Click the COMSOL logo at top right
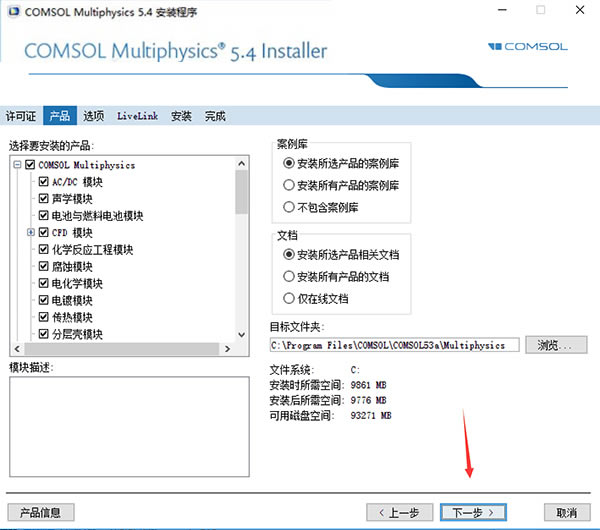The width and height of the screenshot is (600, 530). point(528,47)
